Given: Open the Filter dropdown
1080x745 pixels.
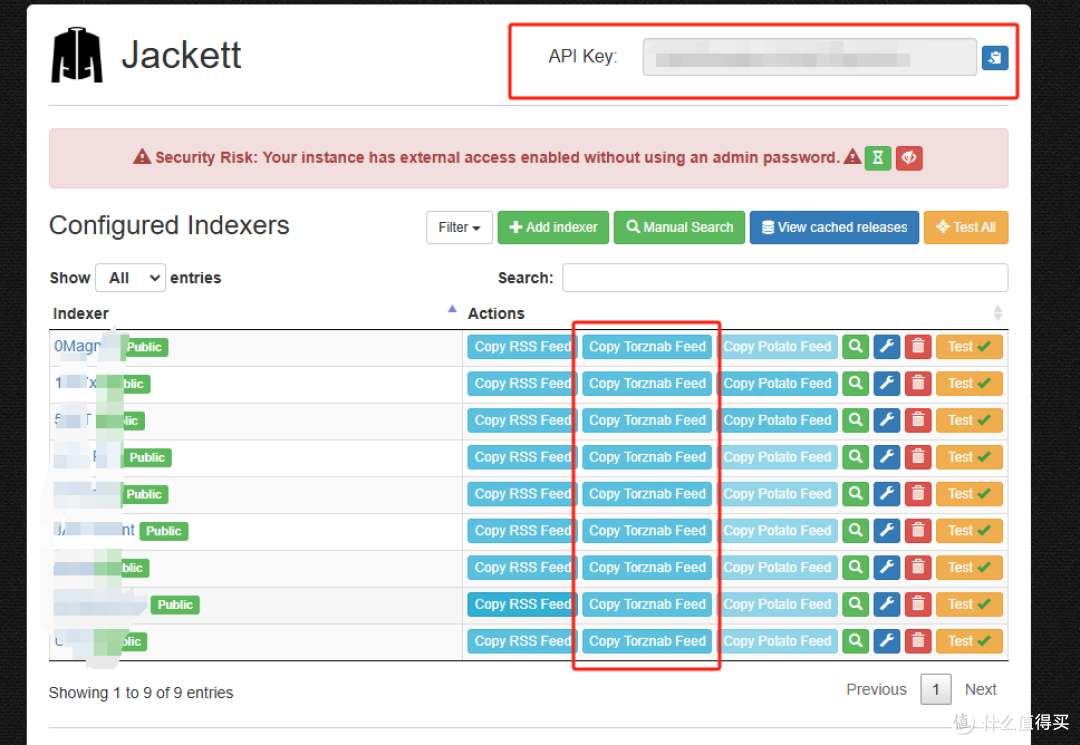Looking at the screenshot, I should [x=459, y=227].
